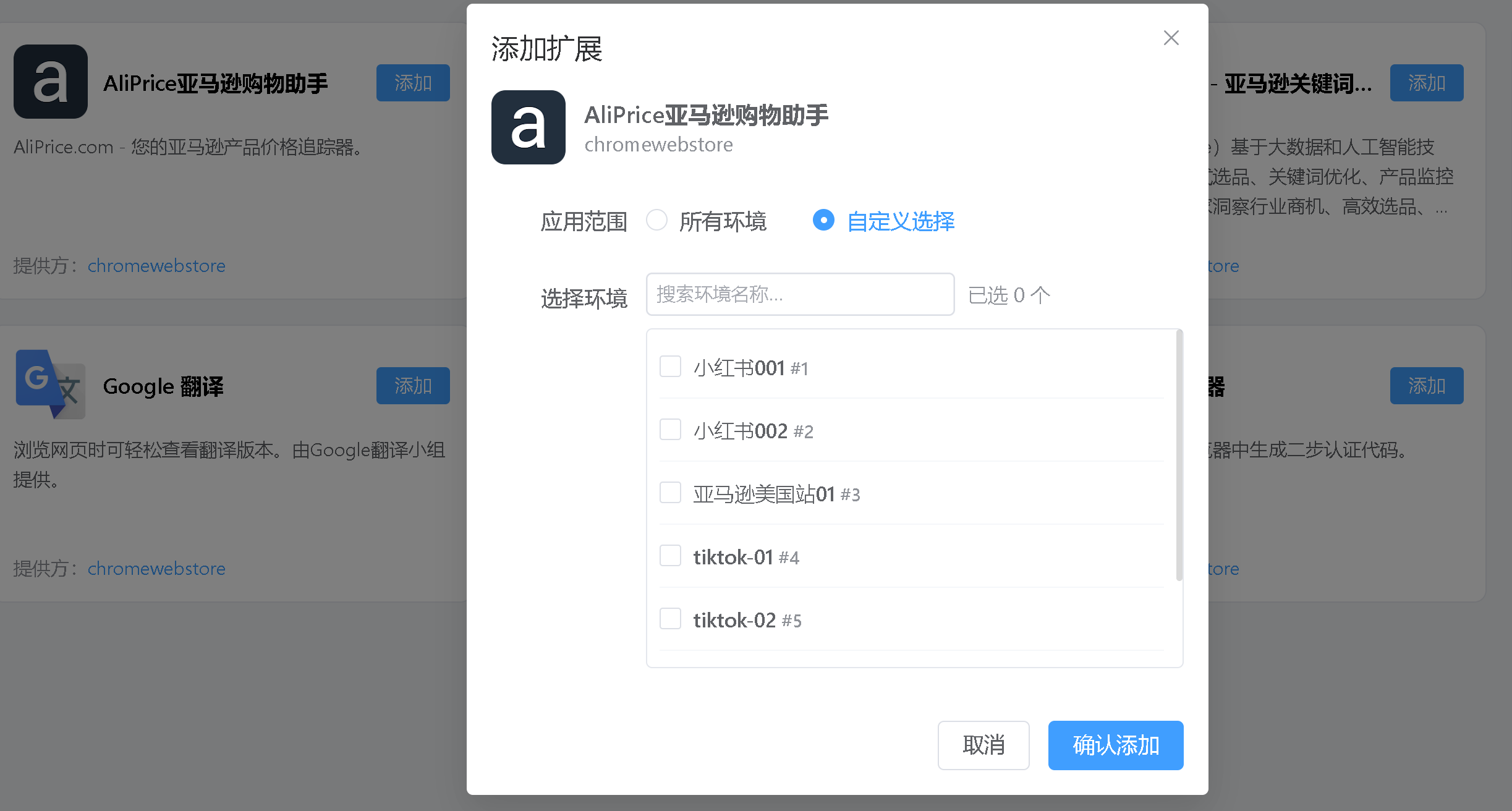Open the chromewebstore link under Google 翻译 card
This screenshot has width=1512, height=811.
tap(156, 569)
